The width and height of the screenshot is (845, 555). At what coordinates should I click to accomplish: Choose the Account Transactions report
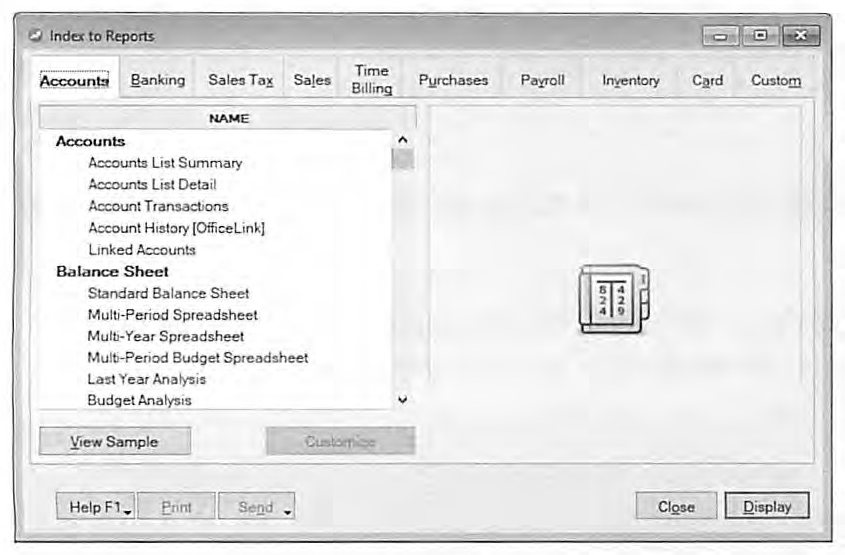pyautogui.click(x=158, y=206)
